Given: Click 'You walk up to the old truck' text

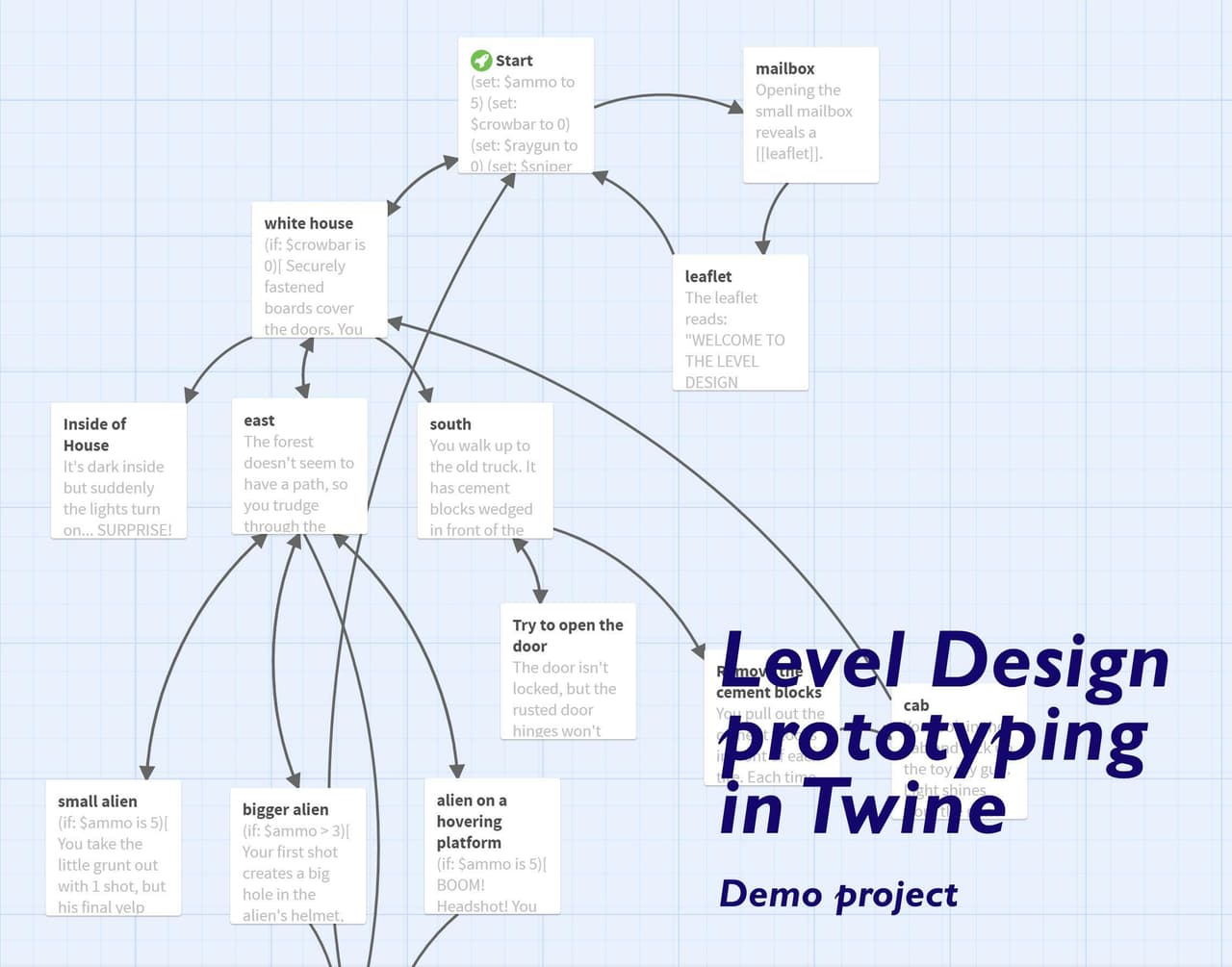Looking at the screenshot, I should tap(482, 456).
